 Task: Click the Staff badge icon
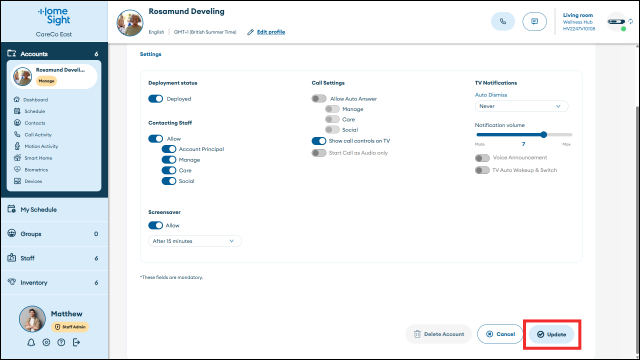[x=11, y=258]
